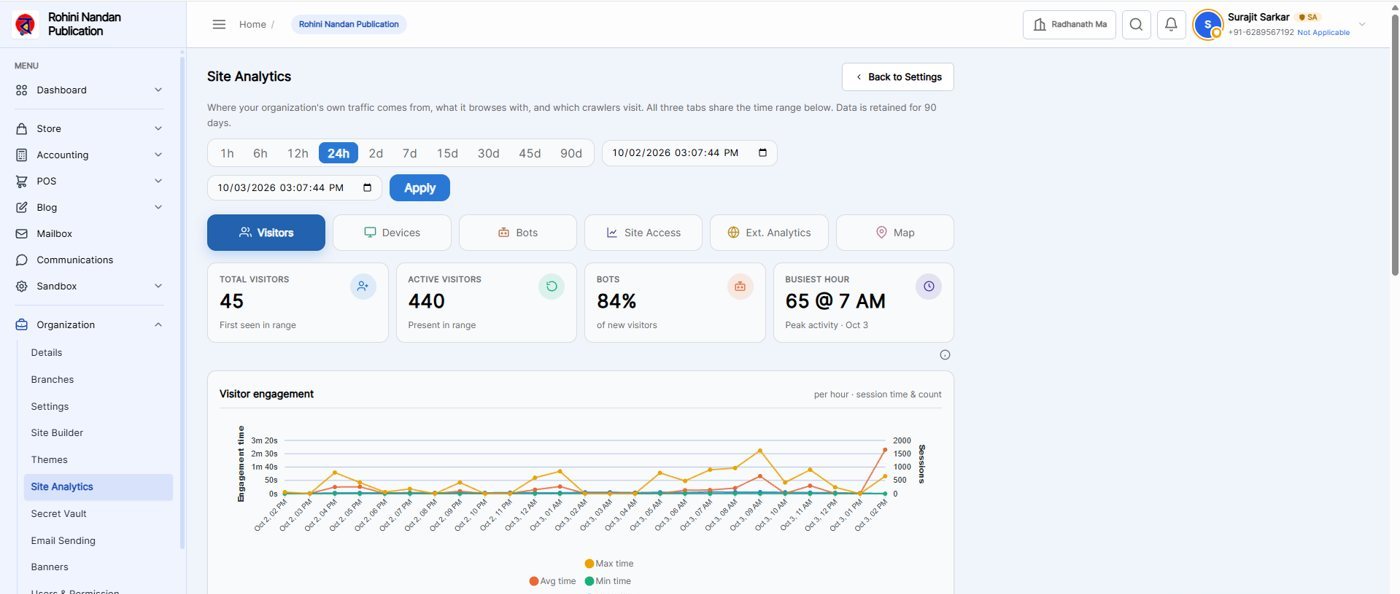
Task: Click Rohini Nandan Publication breadcrumb chip
Action: (349, 24)
